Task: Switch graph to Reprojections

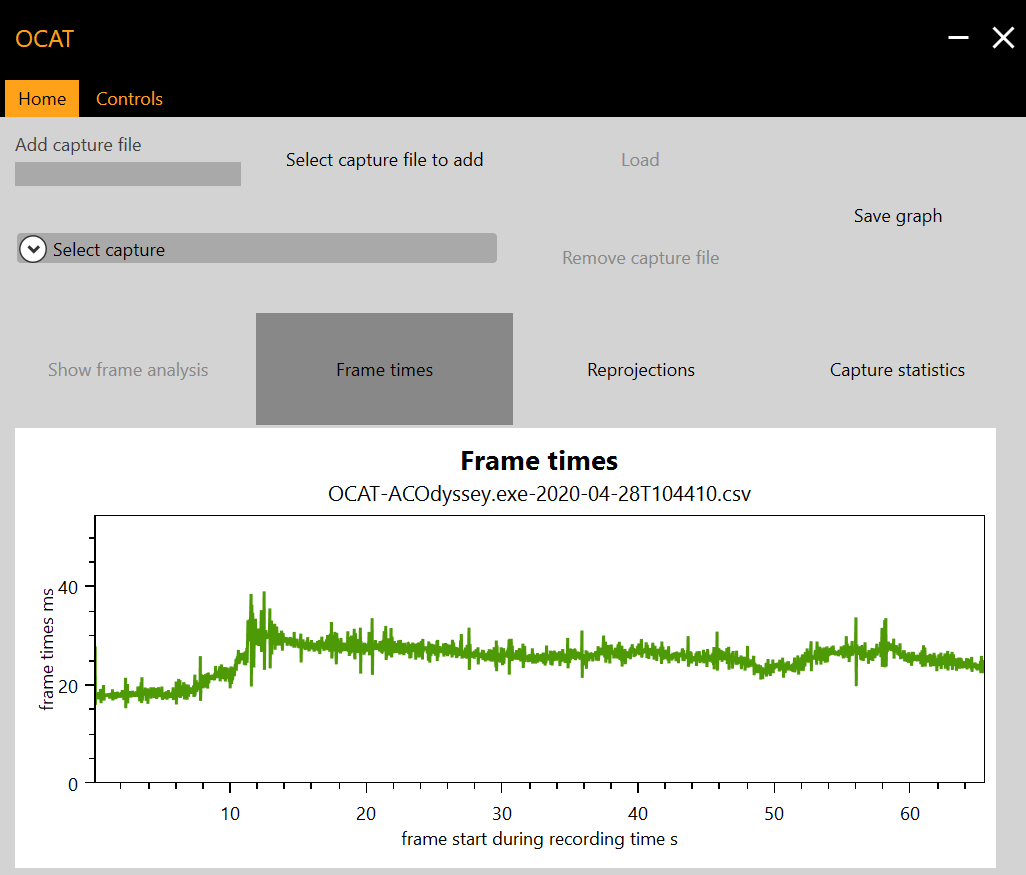Action: tap(641, 370)
